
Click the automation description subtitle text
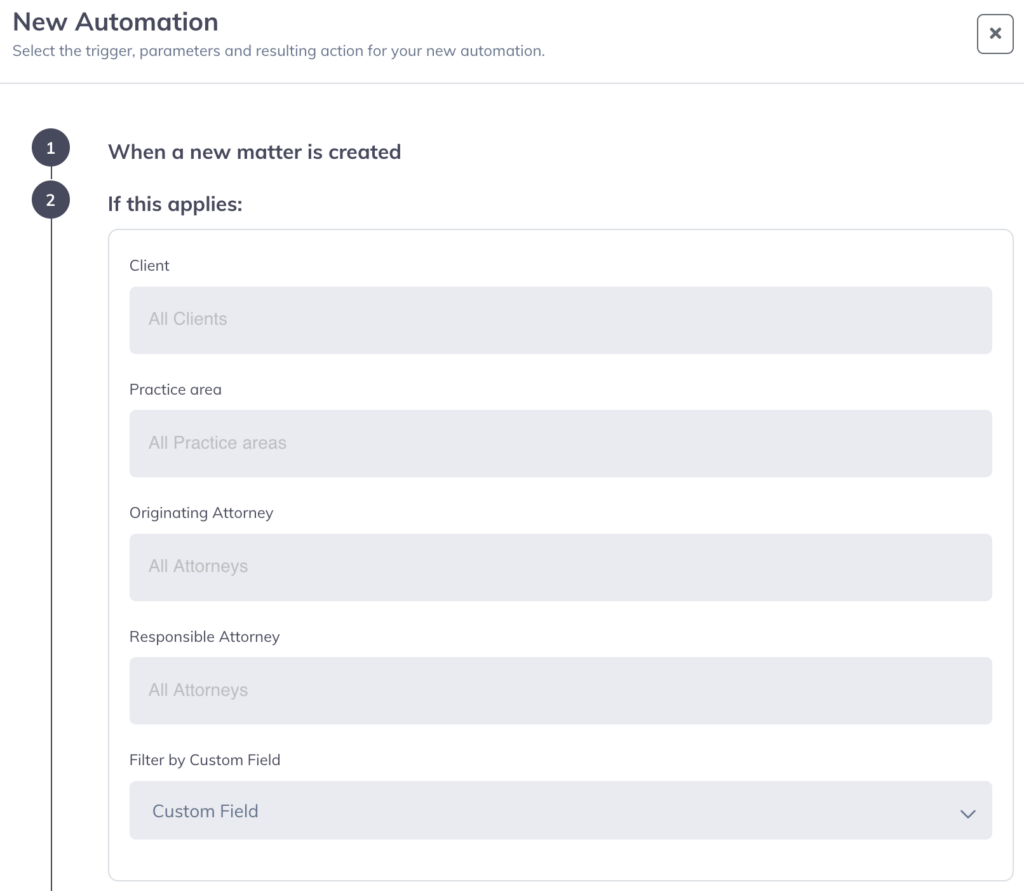pyautogui.click(x=278, y=51)
